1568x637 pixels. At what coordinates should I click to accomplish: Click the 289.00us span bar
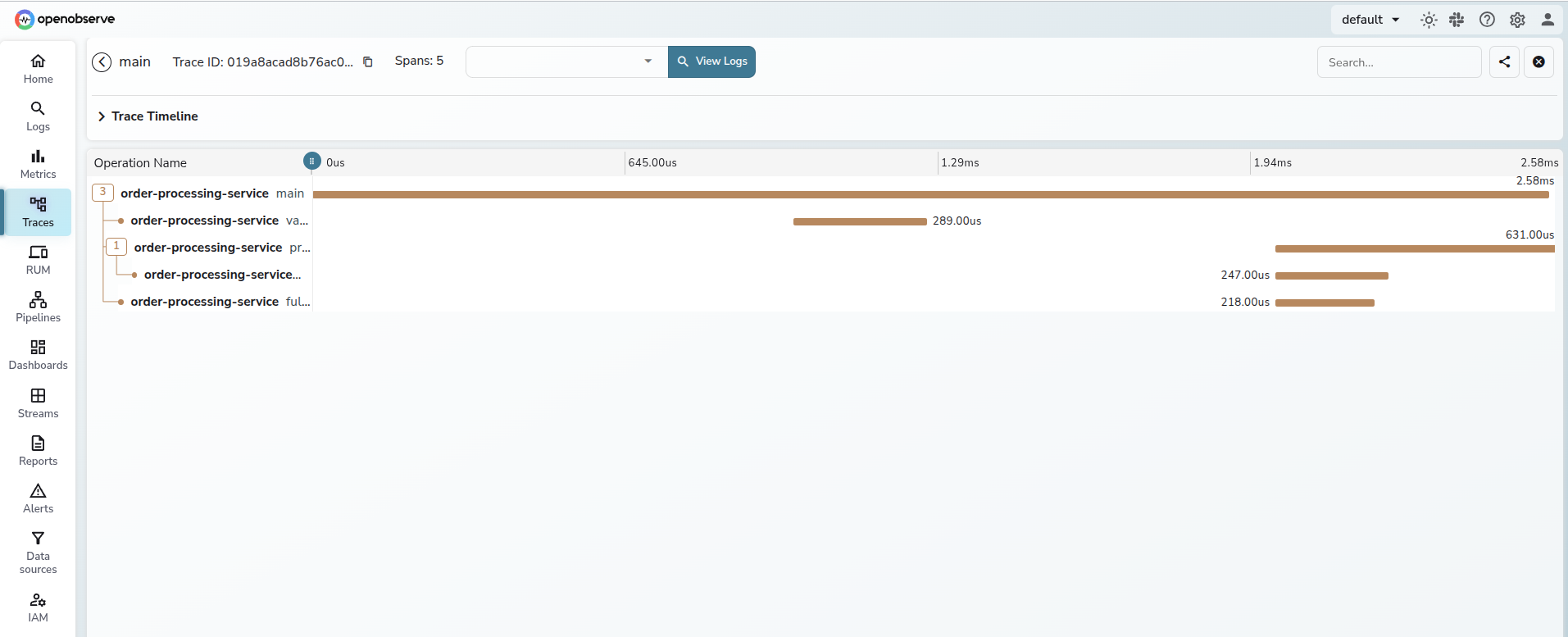[x=860, y=222]
